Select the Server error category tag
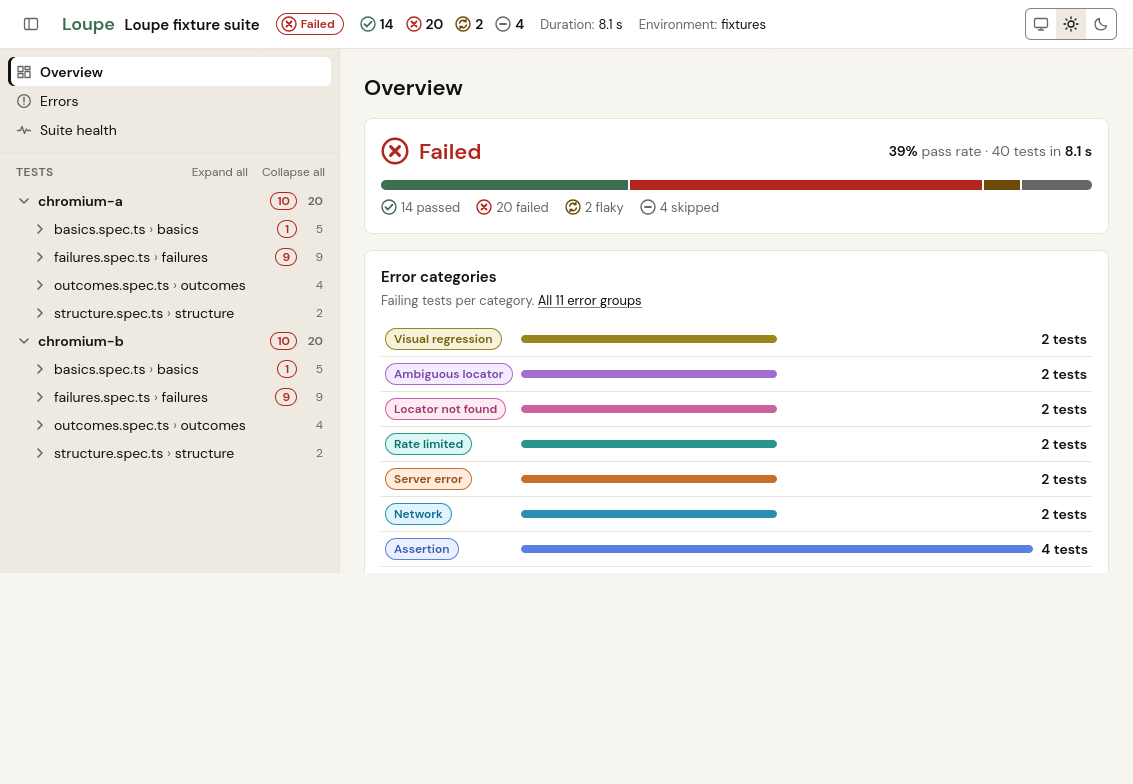The height and width of the screenshot is (784, 1133). click(x=428, y=479)
